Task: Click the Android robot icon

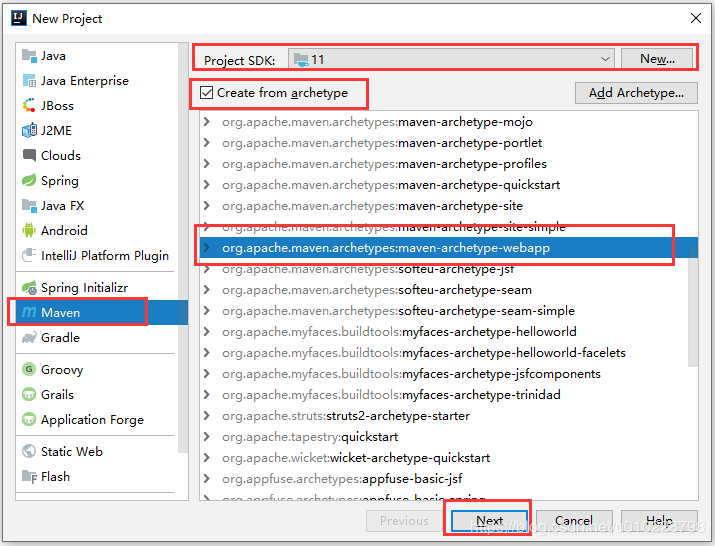Action: [x=29, y=230]
